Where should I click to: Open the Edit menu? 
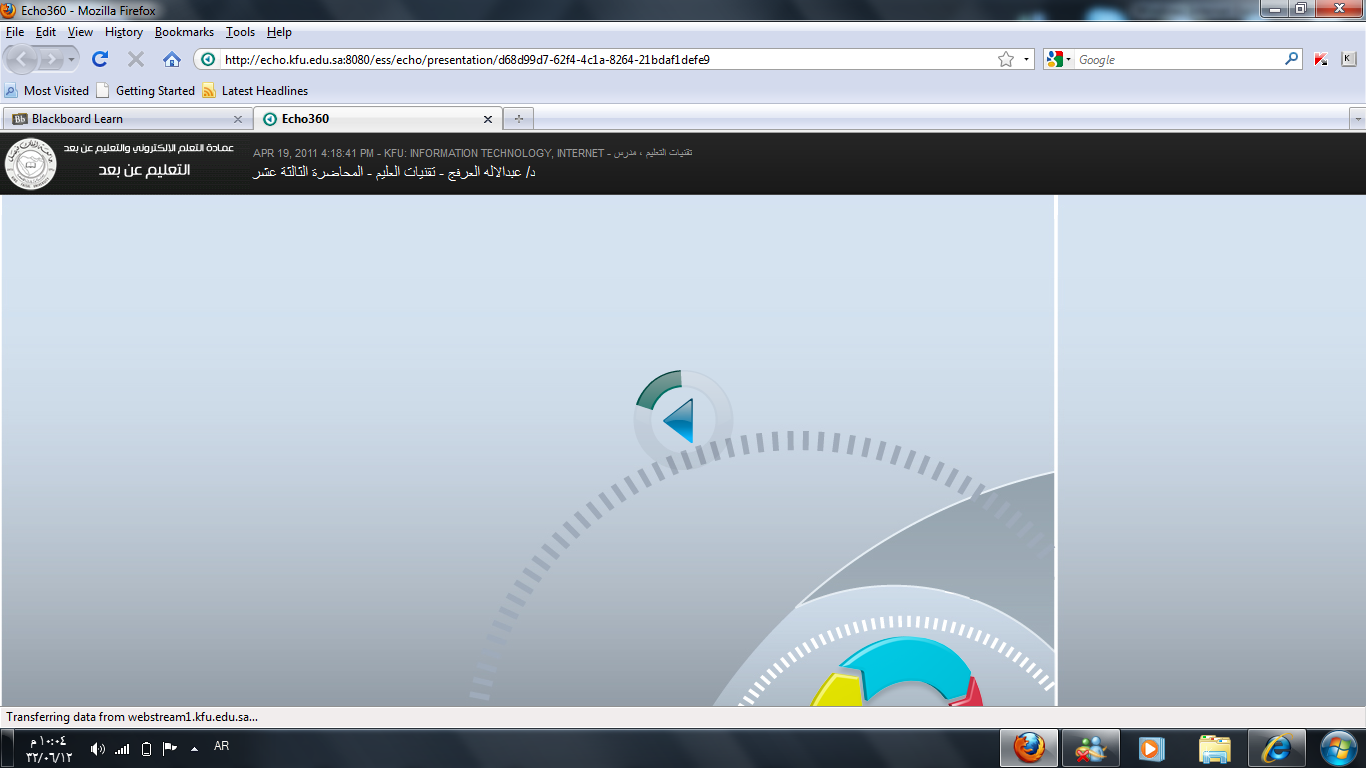tap(46, 32)
